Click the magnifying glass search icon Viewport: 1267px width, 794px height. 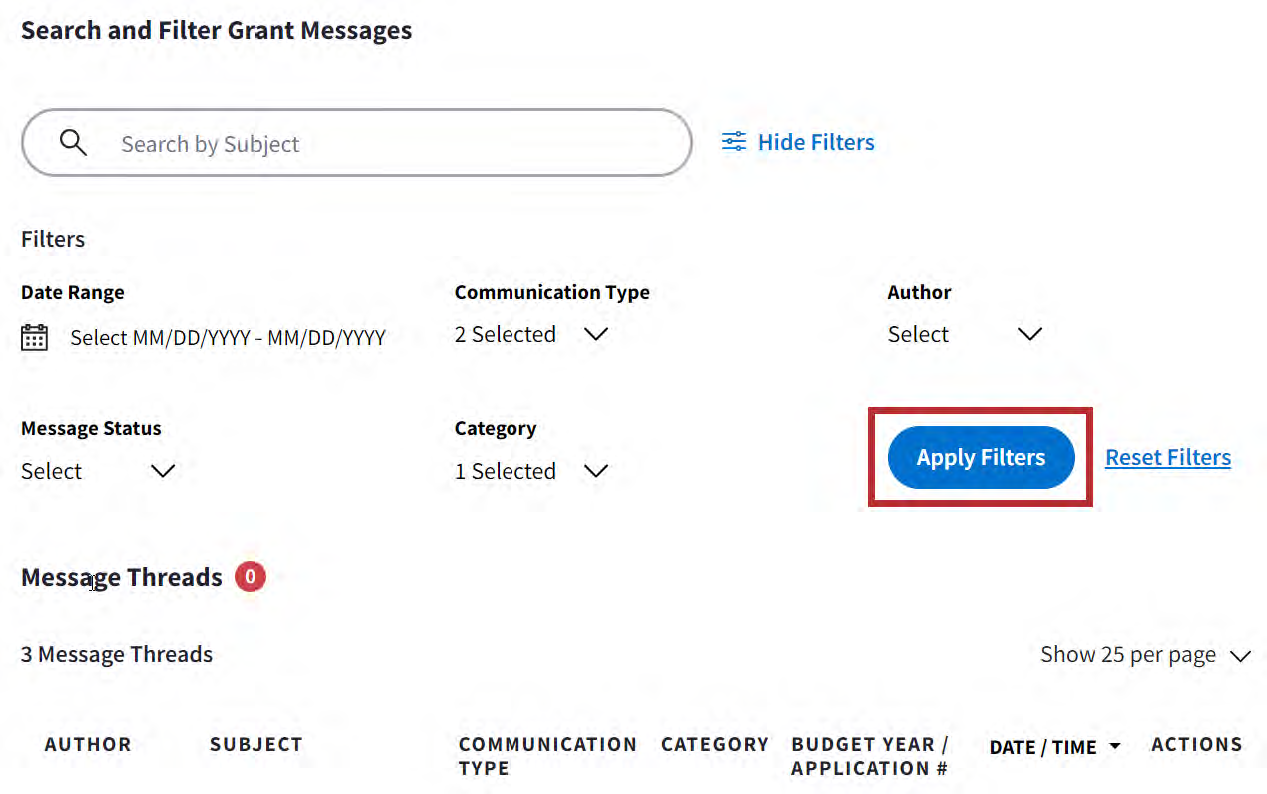coord(73,143)
